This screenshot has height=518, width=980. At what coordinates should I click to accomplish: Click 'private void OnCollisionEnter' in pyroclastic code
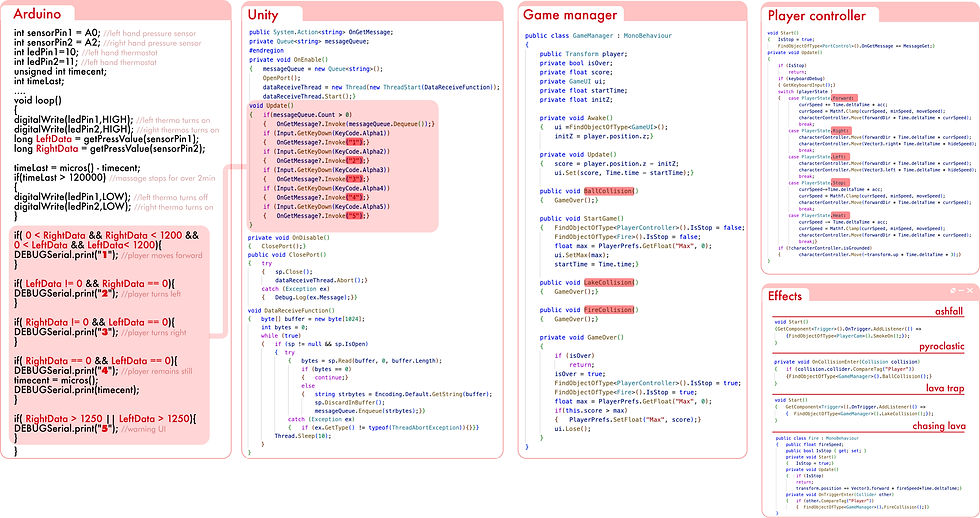coord(846,362)
